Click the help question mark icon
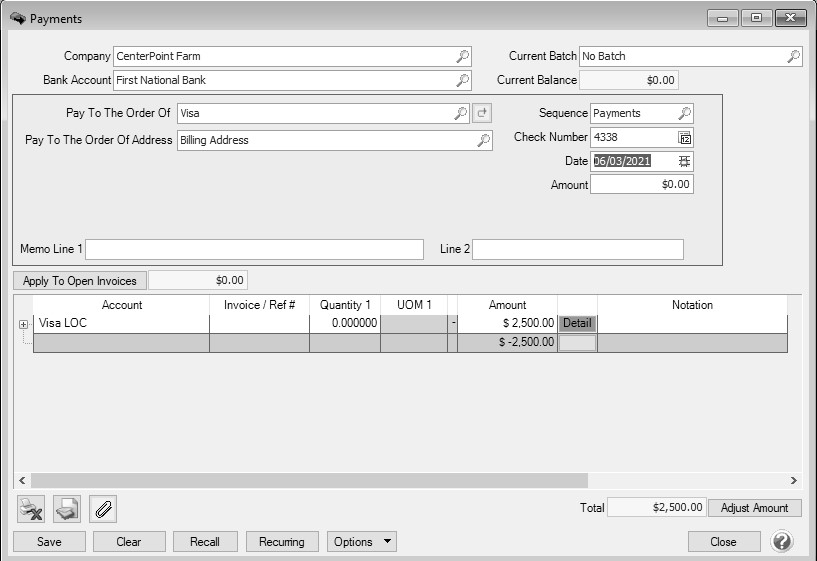 (782, 541)
